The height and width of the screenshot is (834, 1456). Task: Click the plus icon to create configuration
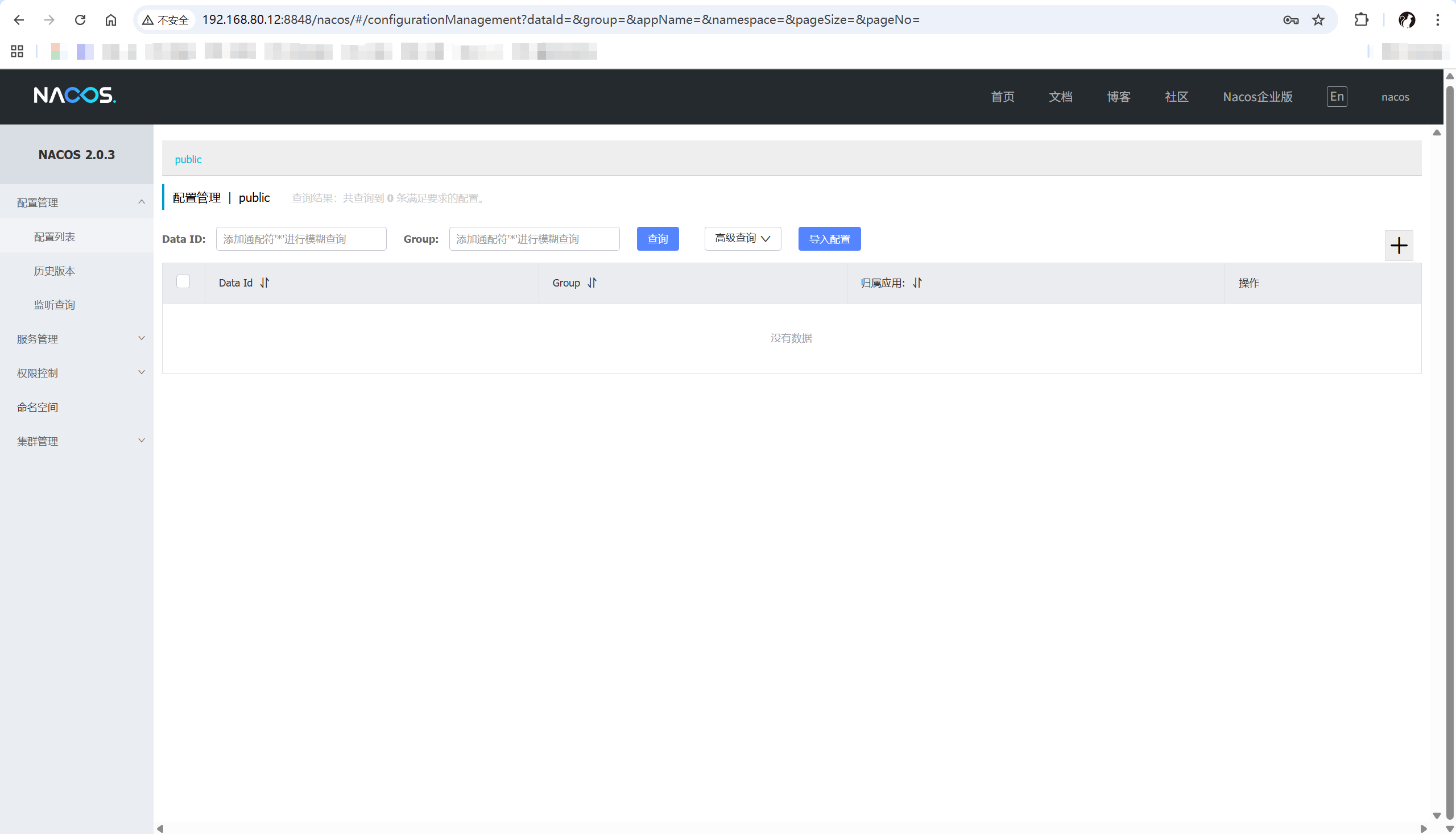1398,246
